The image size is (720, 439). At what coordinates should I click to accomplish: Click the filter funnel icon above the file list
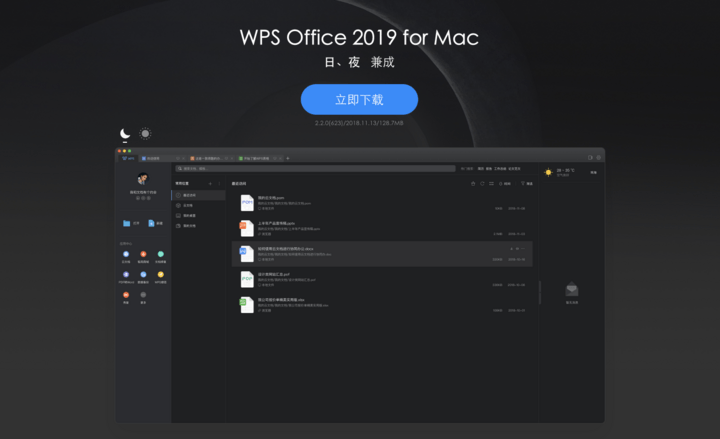coord(523,184)
